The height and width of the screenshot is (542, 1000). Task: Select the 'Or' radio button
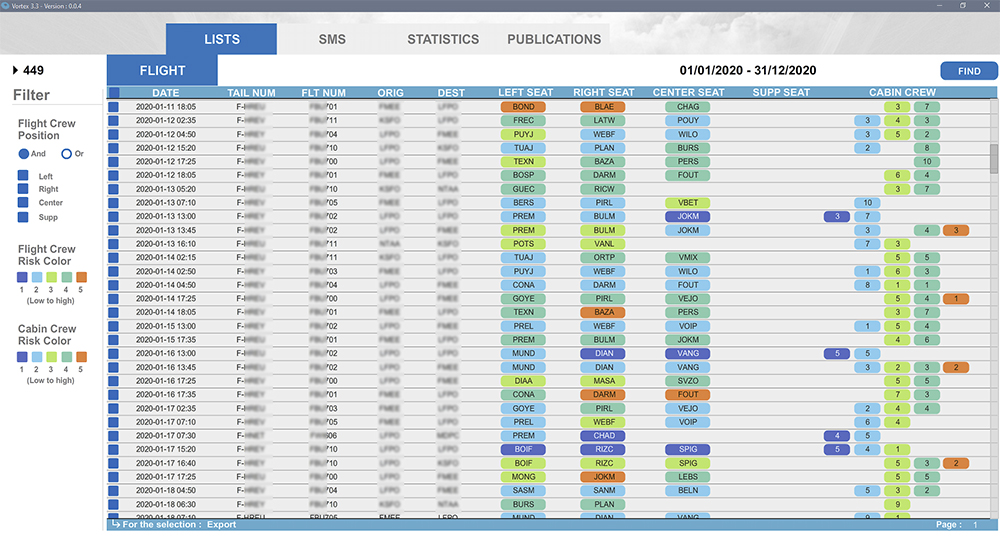click(67, 154)
